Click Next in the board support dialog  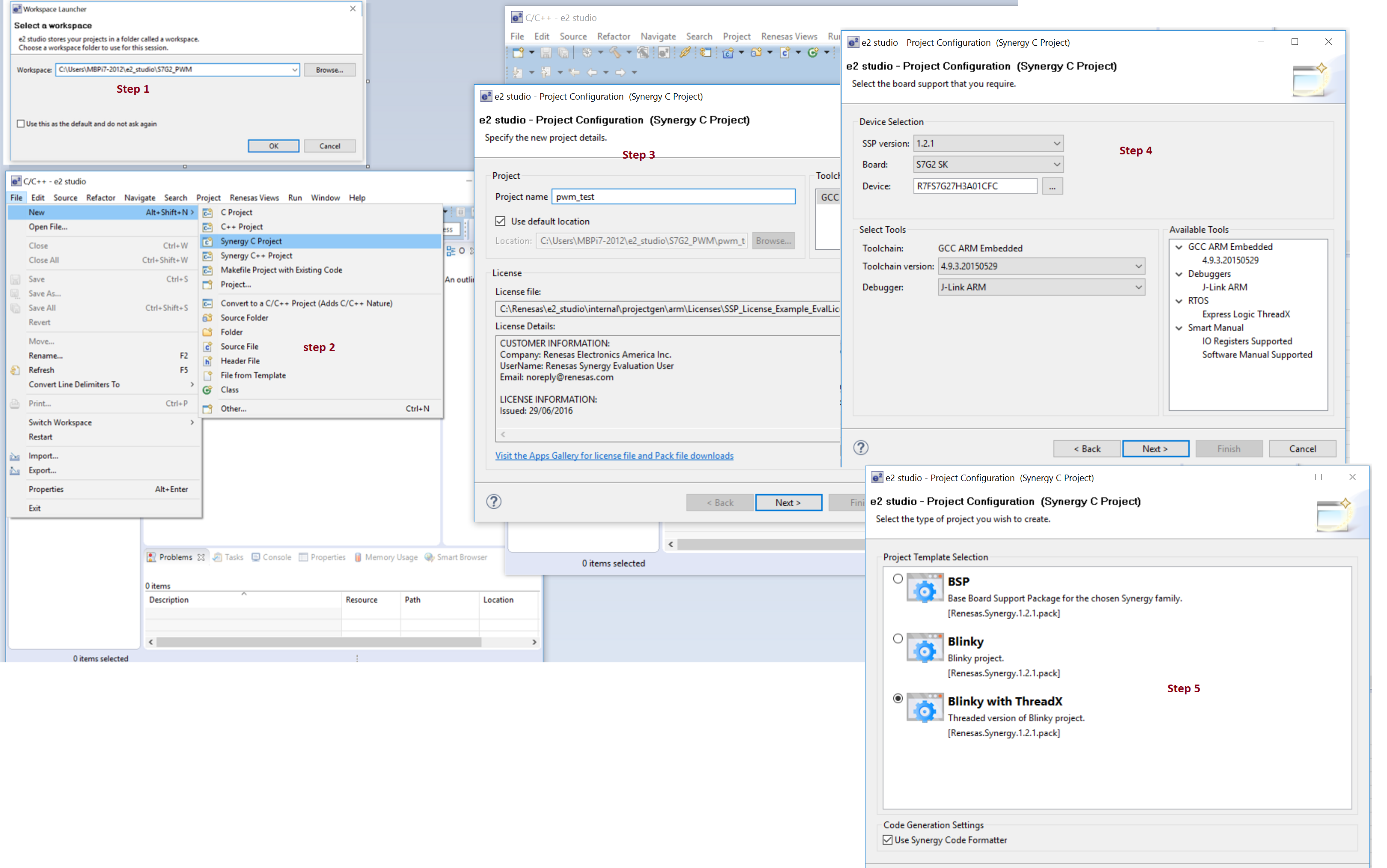(1156, 449)
